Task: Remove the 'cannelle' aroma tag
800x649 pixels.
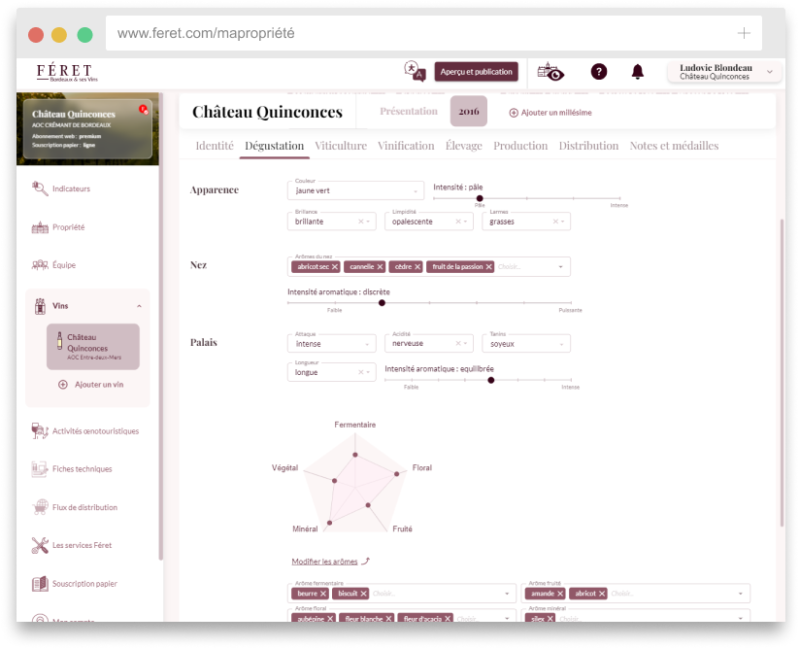Action: (380, 267)
